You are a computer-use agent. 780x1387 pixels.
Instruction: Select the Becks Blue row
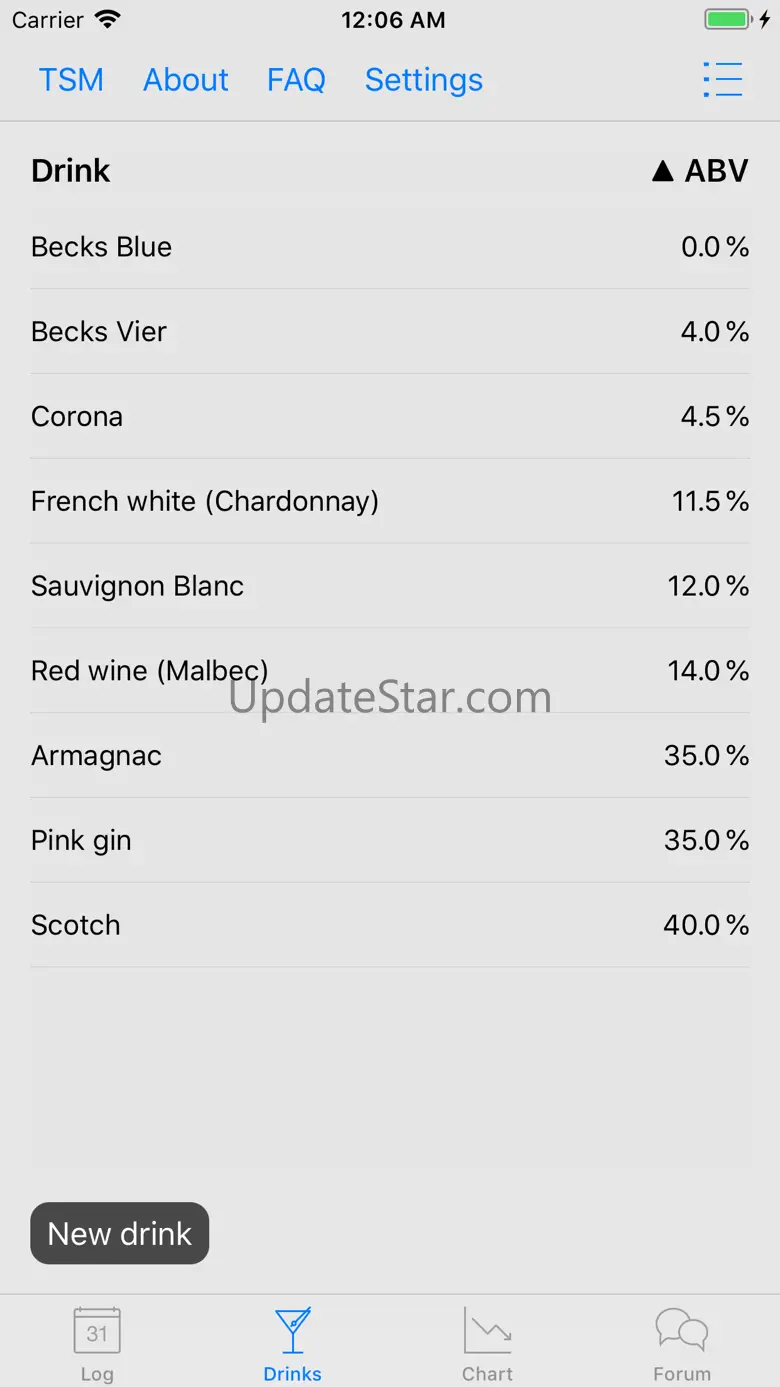tap(390, 247)
